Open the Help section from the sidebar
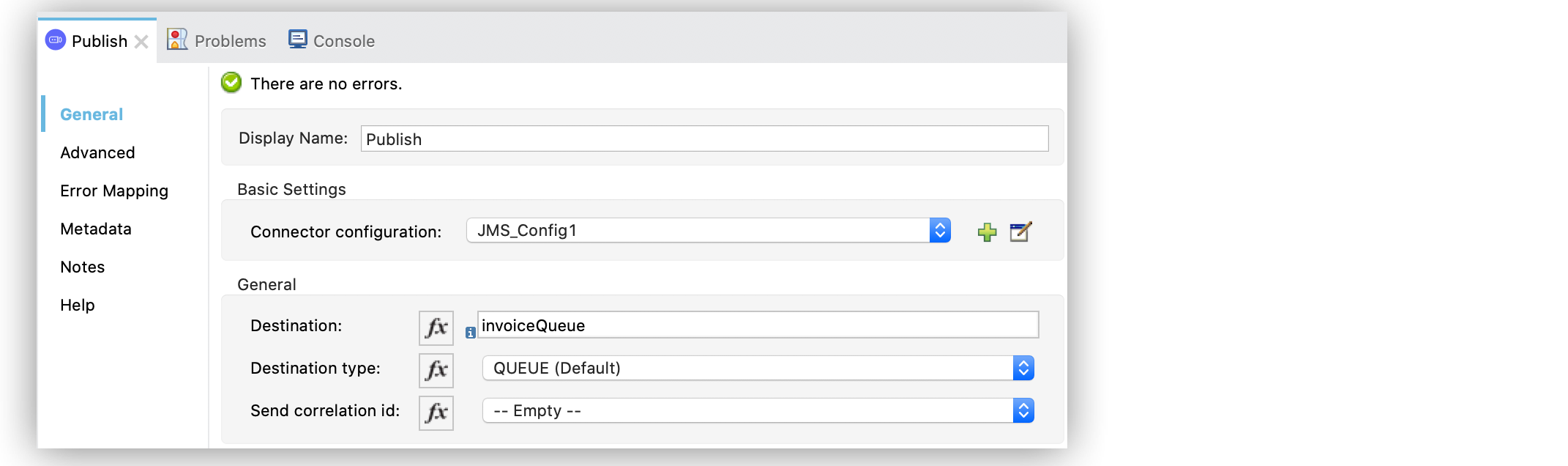 tap(77, 305)
